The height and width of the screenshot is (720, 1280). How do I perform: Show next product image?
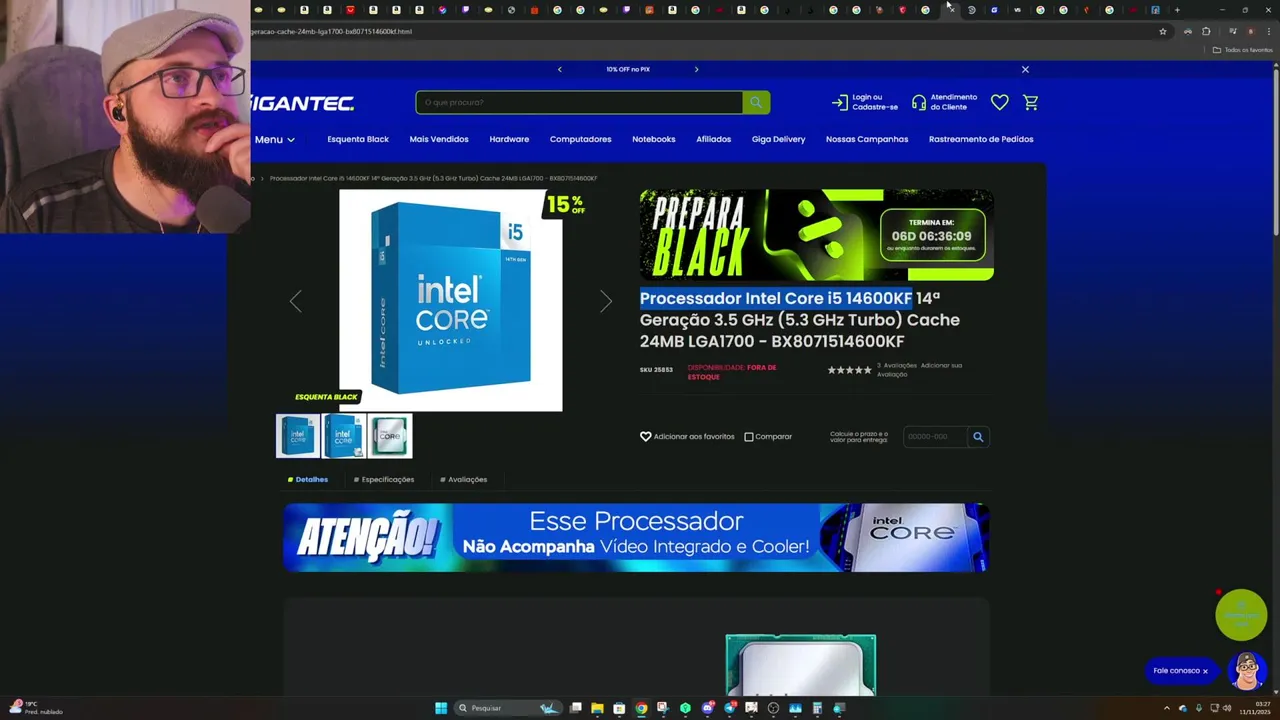pyautogui.click(x=605, y=301)
